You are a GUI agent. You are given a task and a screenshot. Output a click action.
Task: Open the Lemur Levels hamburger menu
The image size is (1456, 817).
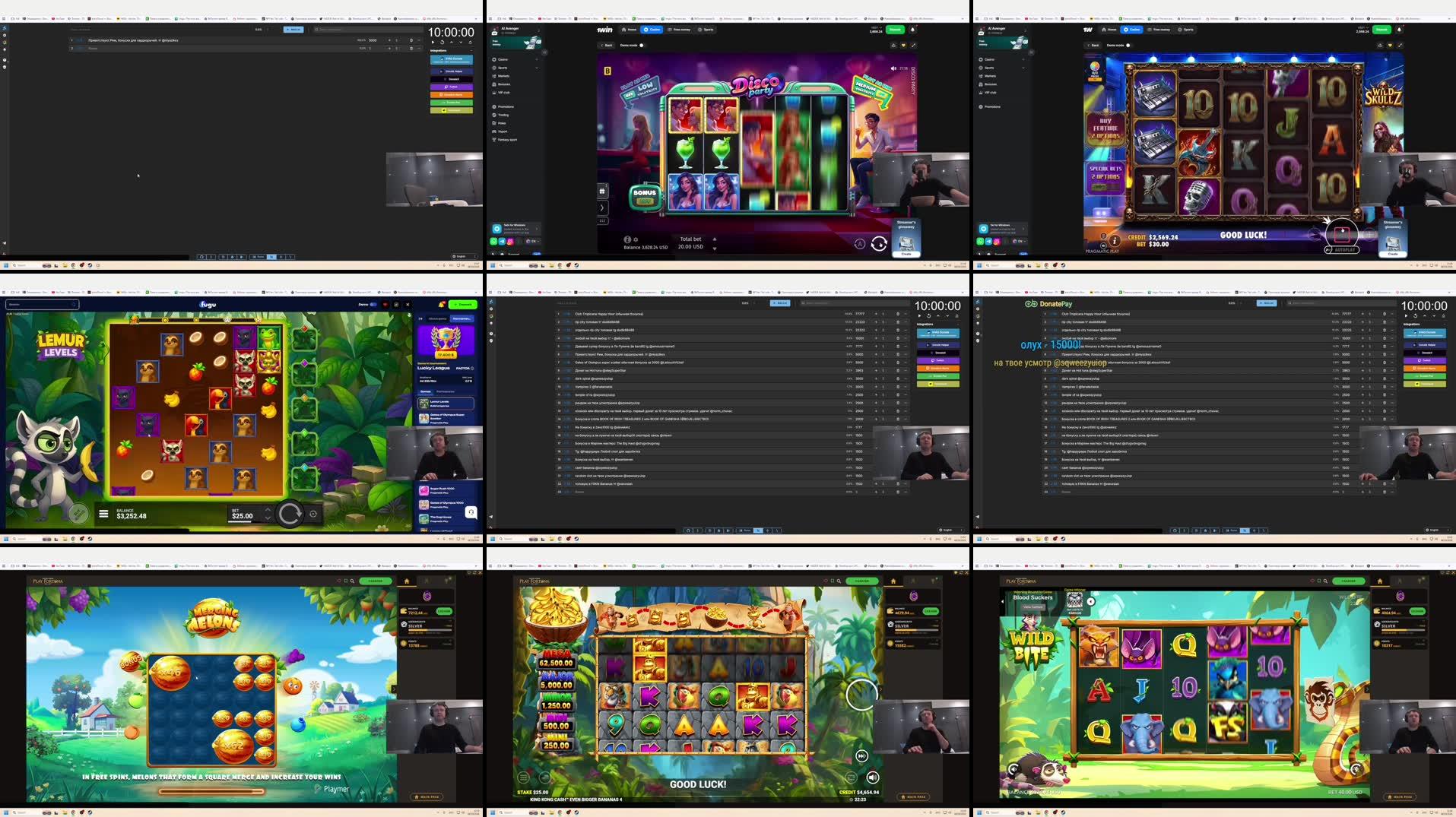(x=102, y=515)
